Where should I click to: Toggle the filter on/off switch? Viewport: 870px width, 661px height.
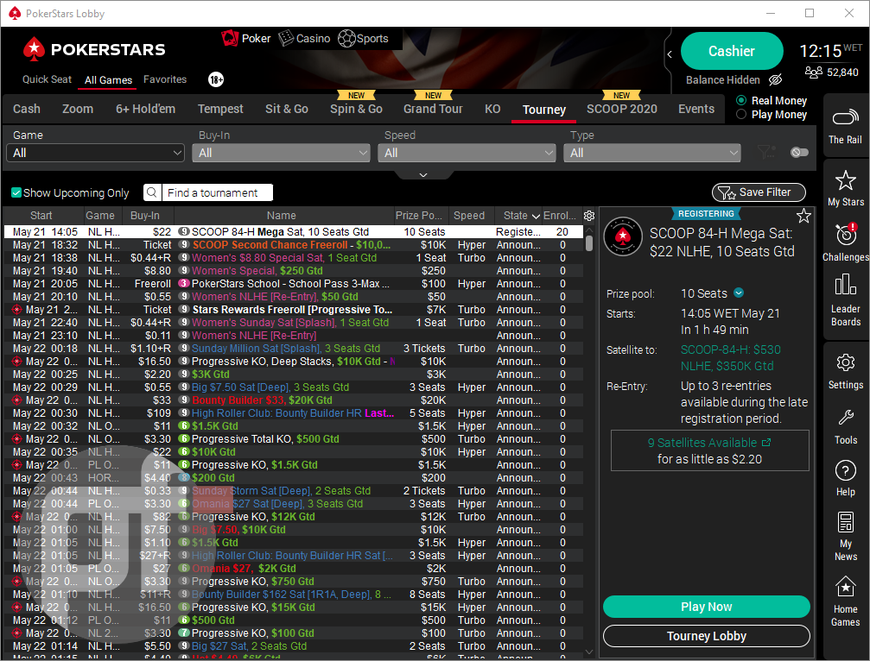799,152
